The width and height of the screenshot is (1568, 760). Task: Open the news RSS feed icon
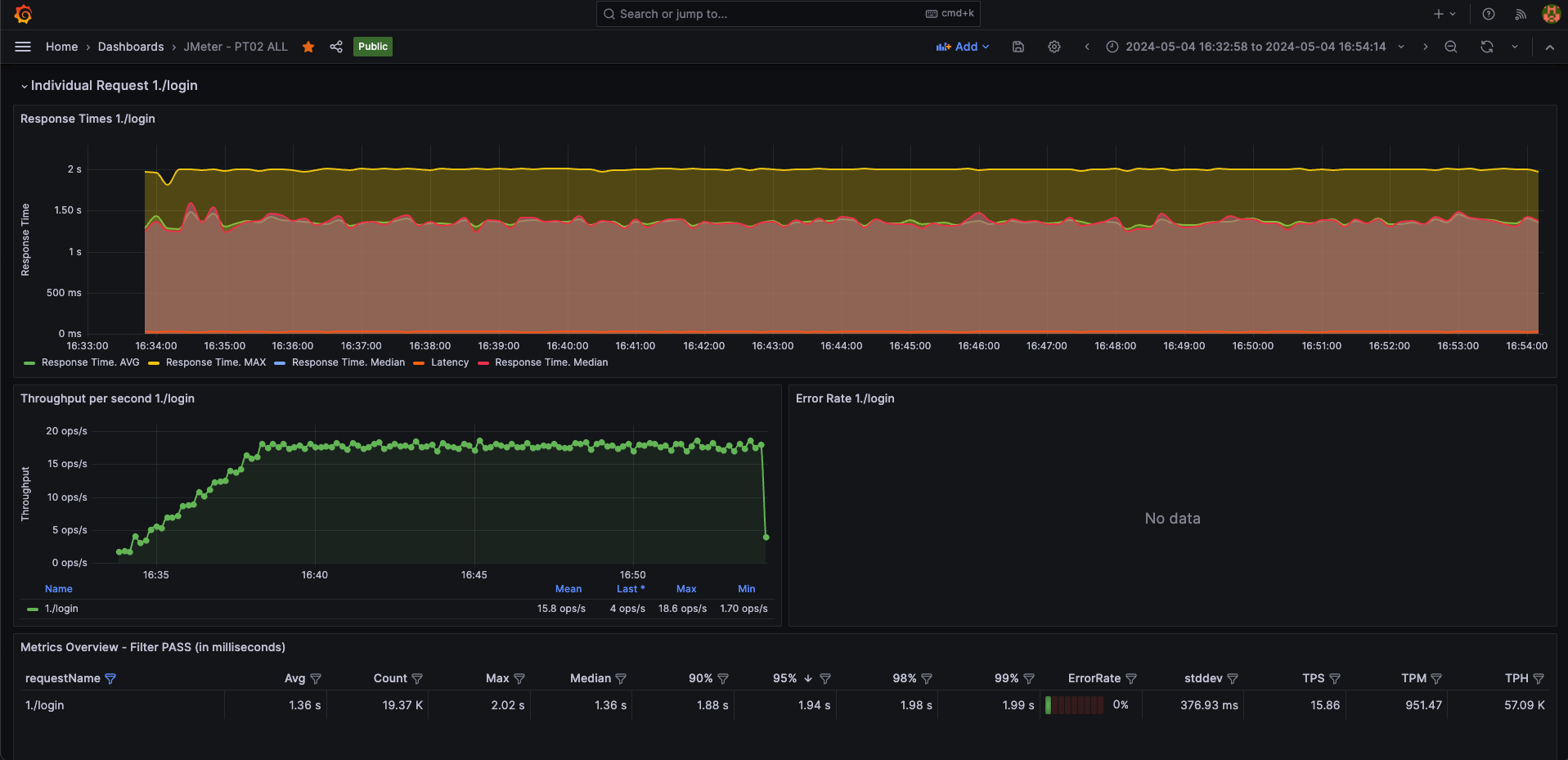coord(1521,14)
